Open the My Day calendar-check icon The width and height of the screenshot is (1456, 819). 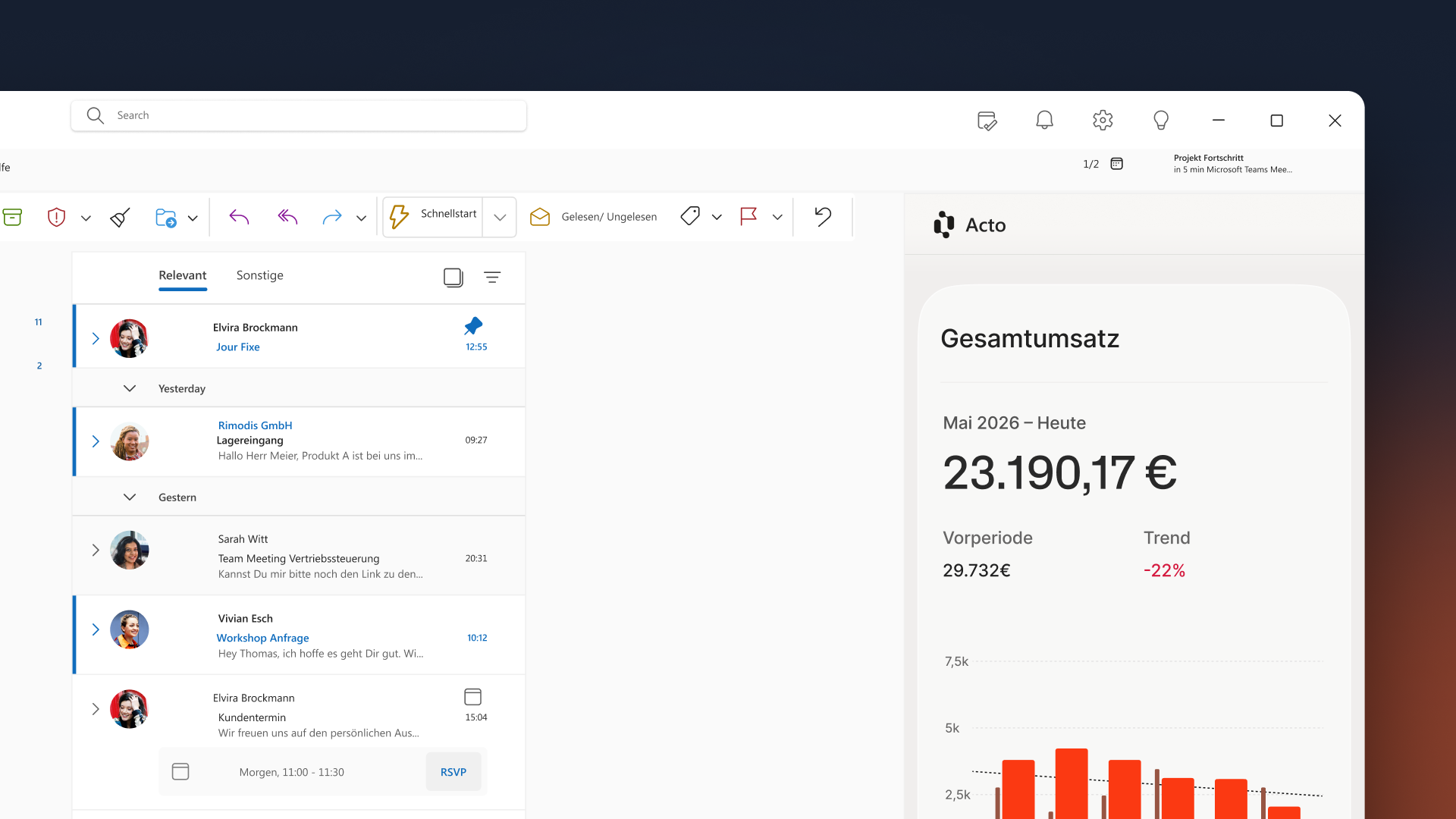pos(987,121)
